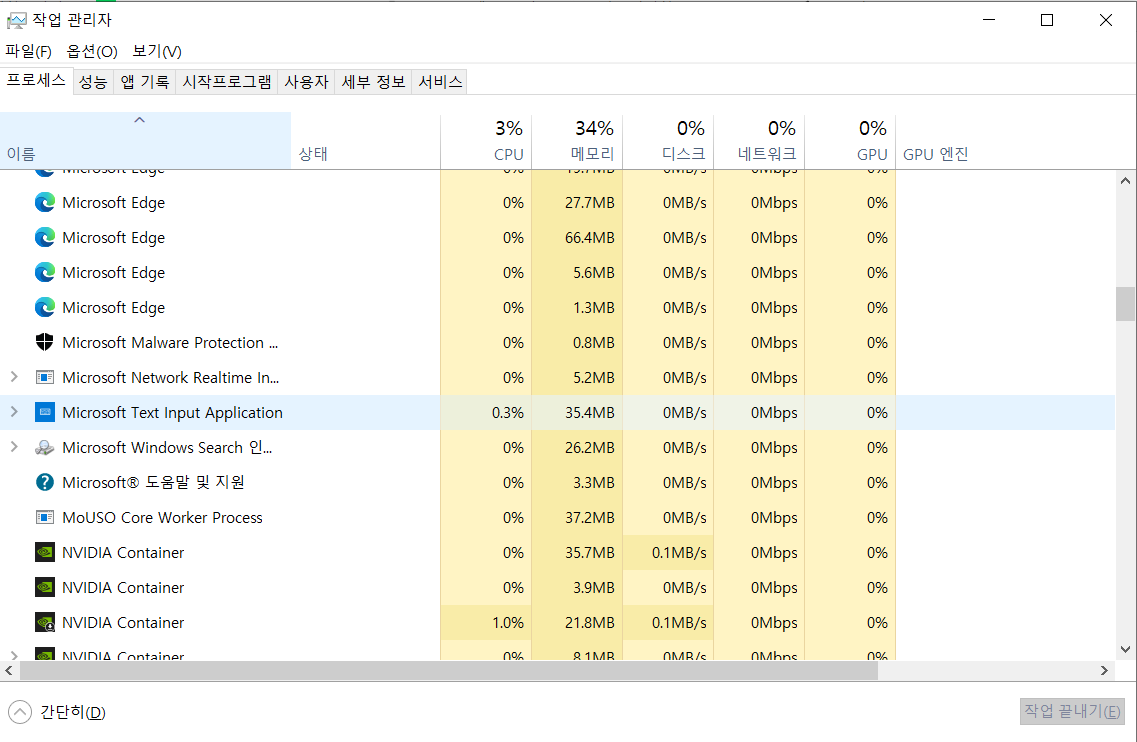1137x742 pixels.
Task: Expand Microsoft Network Realtime Inspection process
Action: pyautogui.click(x=14, y=376)
